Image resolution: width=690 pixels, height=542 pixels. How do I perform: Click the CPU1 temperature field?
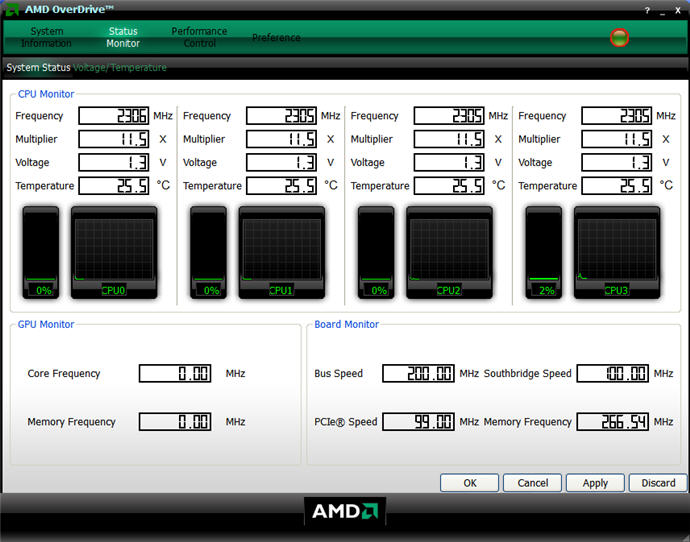[x=282, y=186]
